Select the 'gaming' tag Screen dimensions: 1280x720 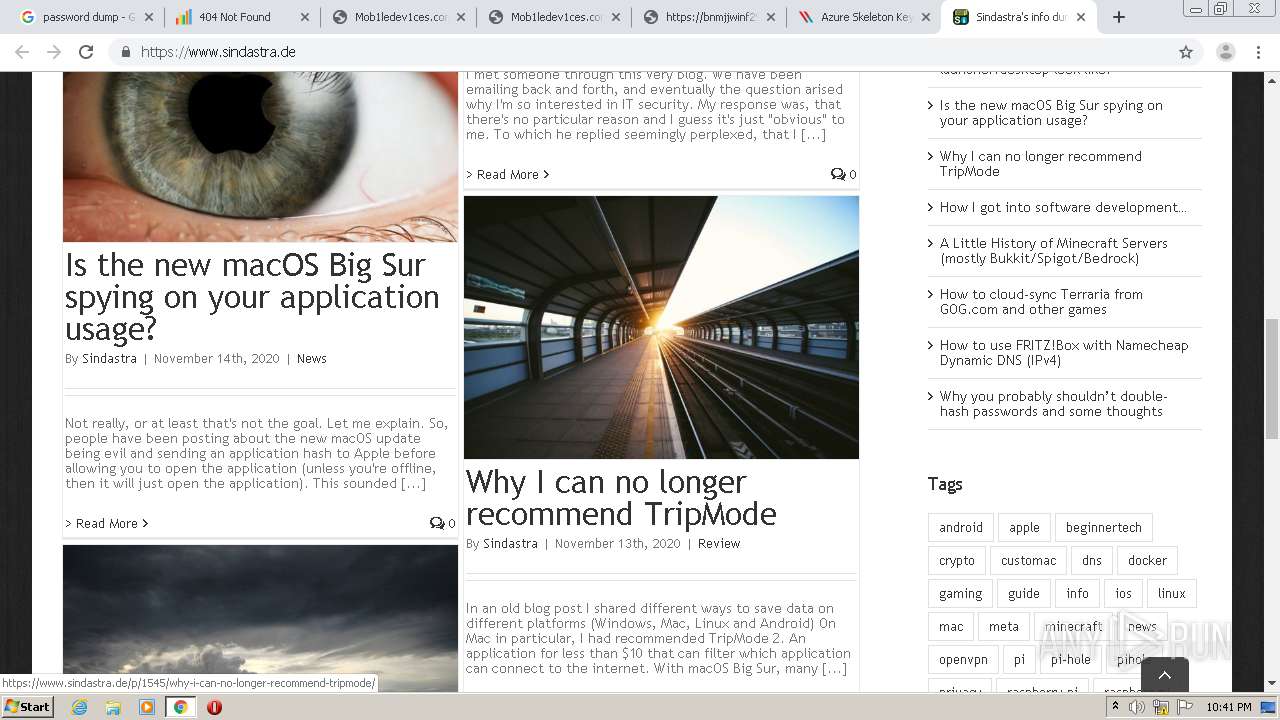click(x=960, y=593)
